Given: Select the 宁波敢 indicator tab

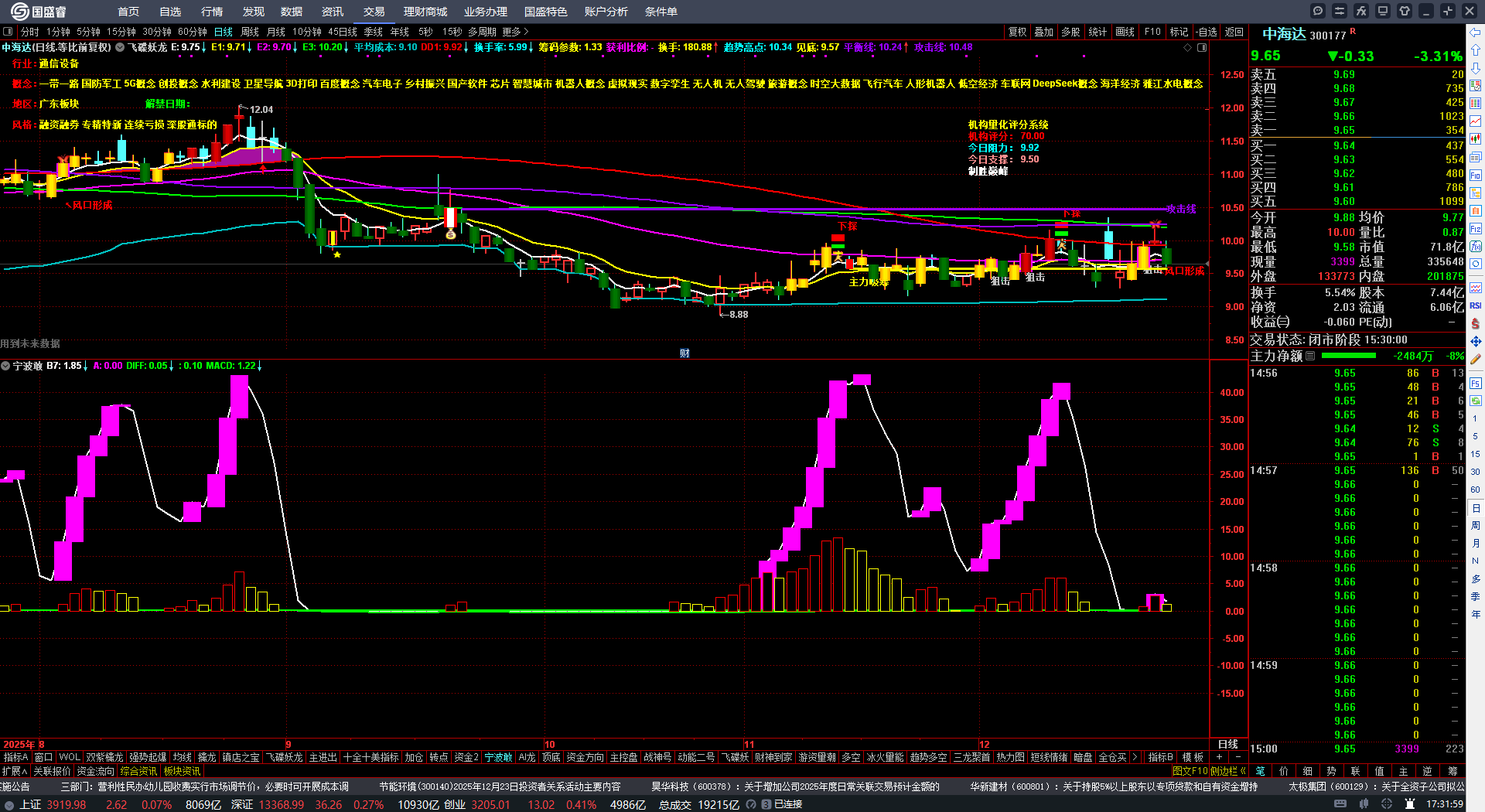Looking at the screenshot, I should tap(498, 757).
